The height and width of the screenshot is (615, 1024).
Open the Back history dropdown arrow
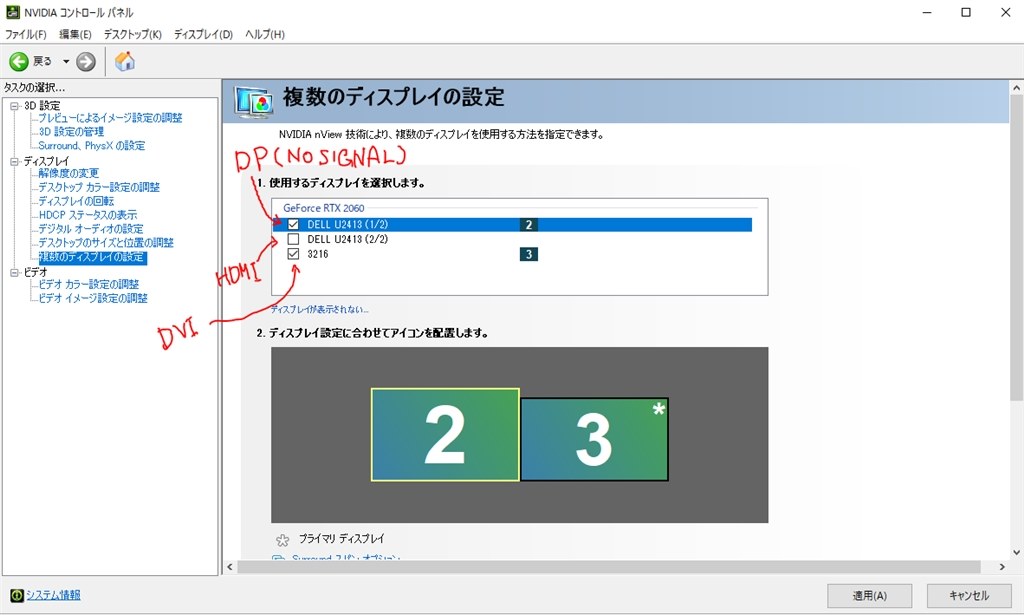pyautogui.click(x=66, y=61)
